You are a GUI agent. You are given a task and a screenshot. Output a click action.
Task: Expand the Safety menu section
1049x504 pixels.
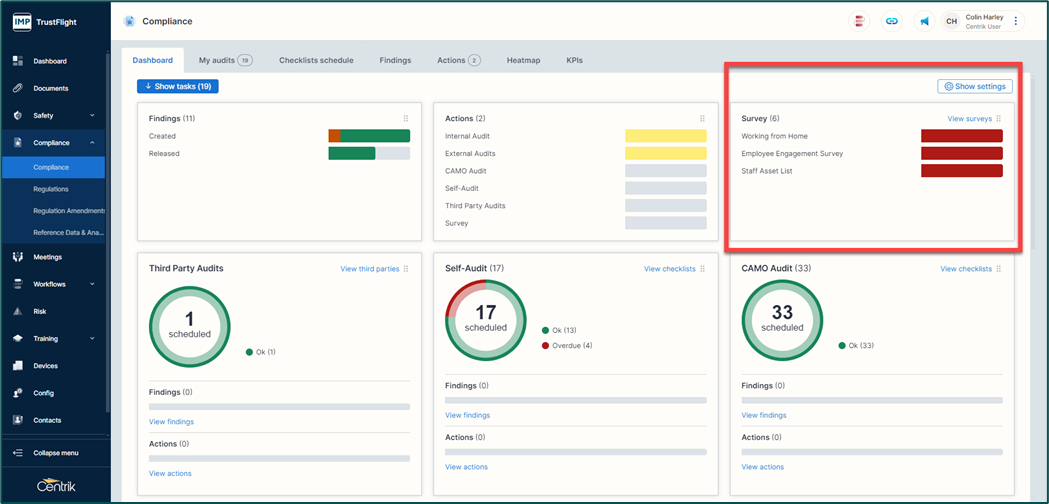92,116
